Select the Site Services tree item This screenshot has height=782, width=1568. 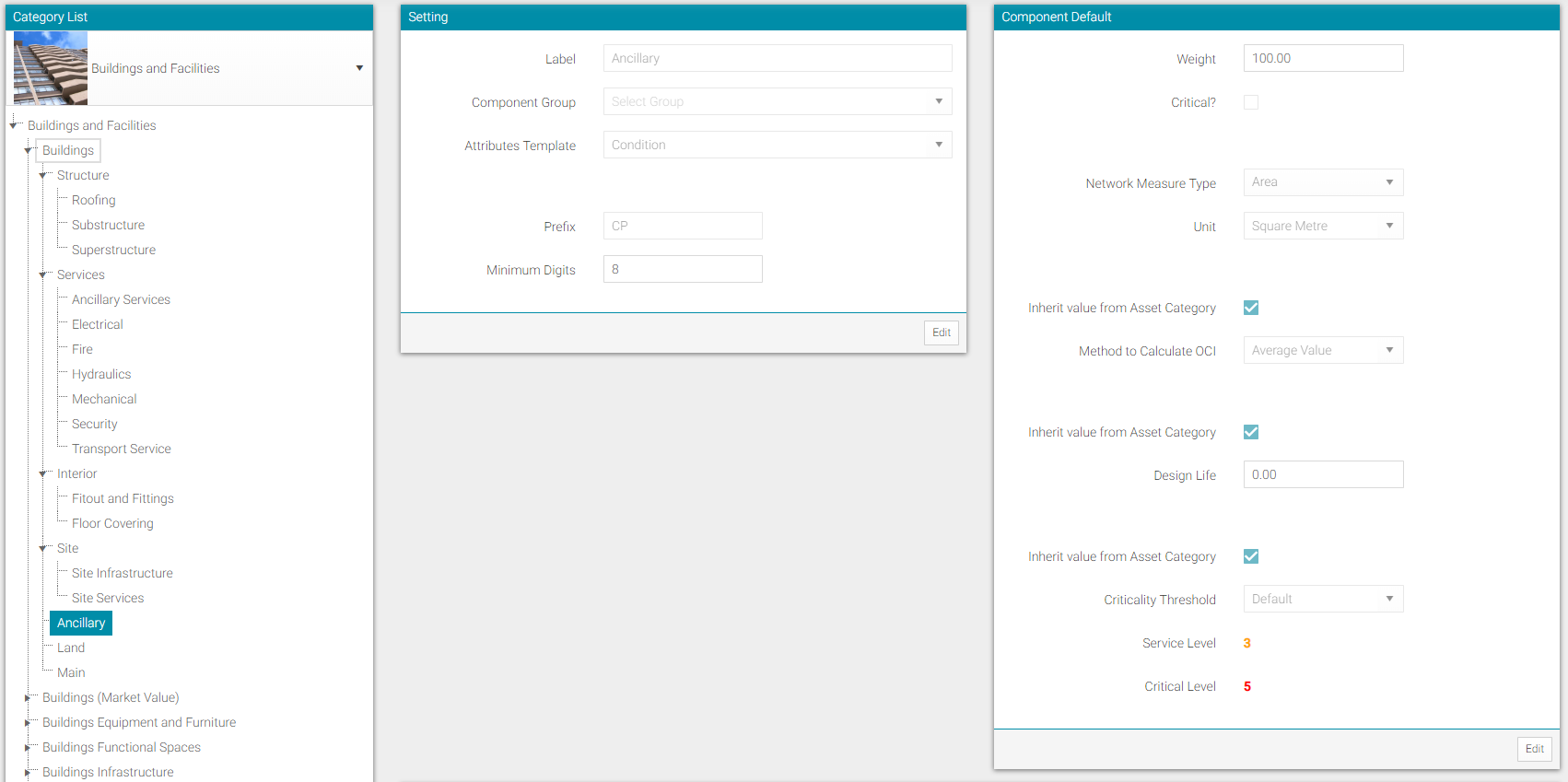click(x=108, y=598)
